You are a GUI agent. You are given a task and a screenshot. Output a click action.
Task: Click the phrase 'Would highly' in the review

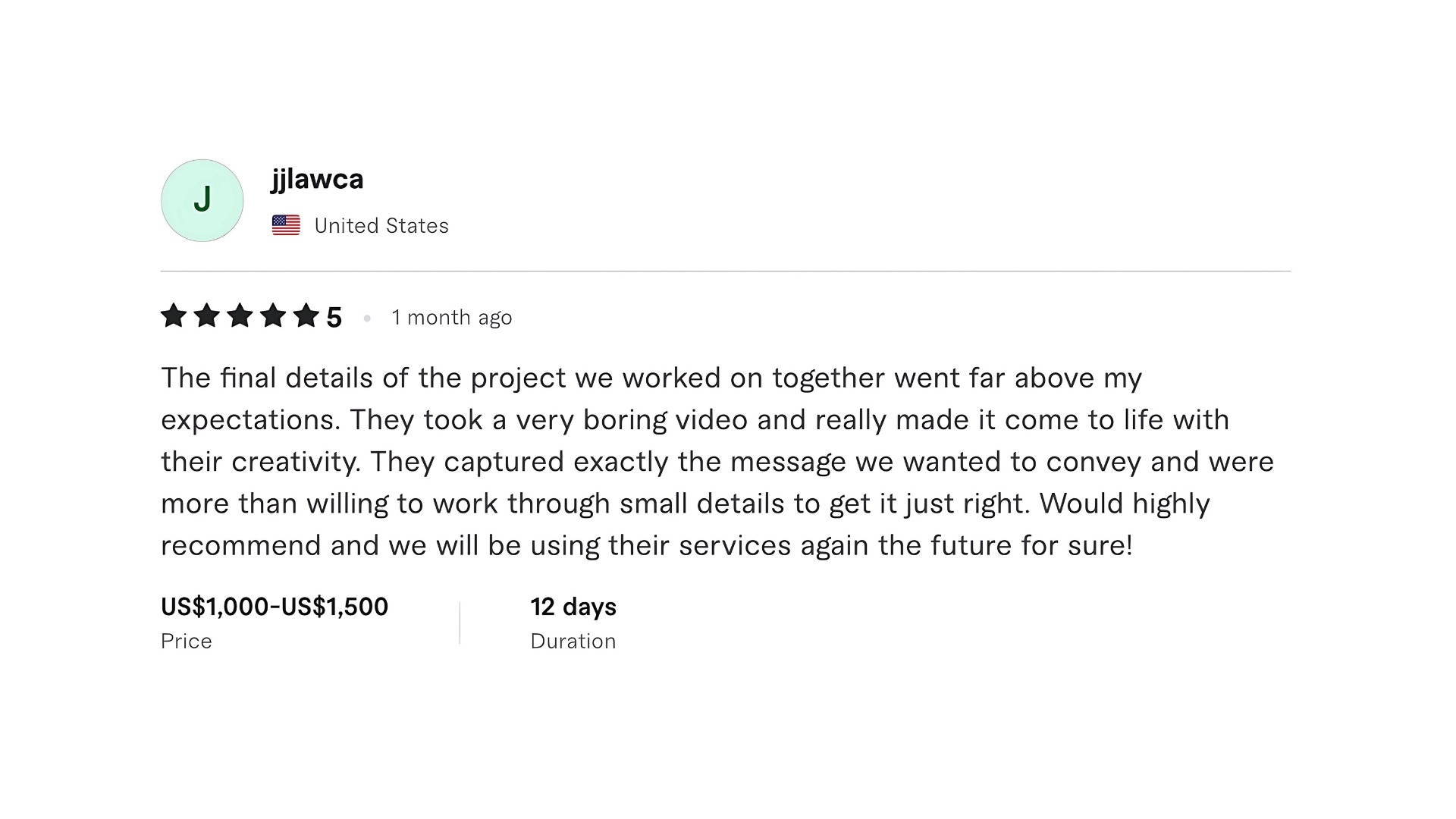(x=1125, y=504)
